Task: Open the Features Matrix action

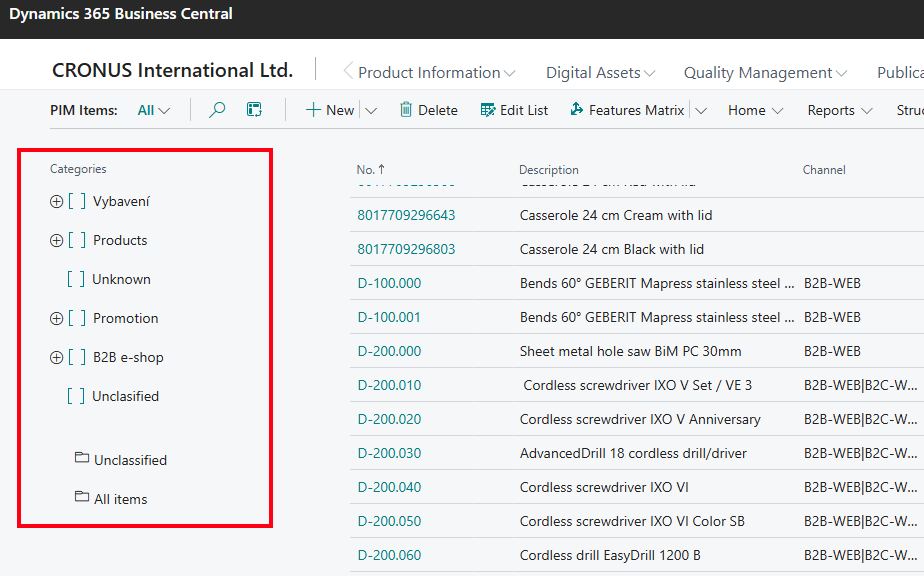Action: pos(627,110)
